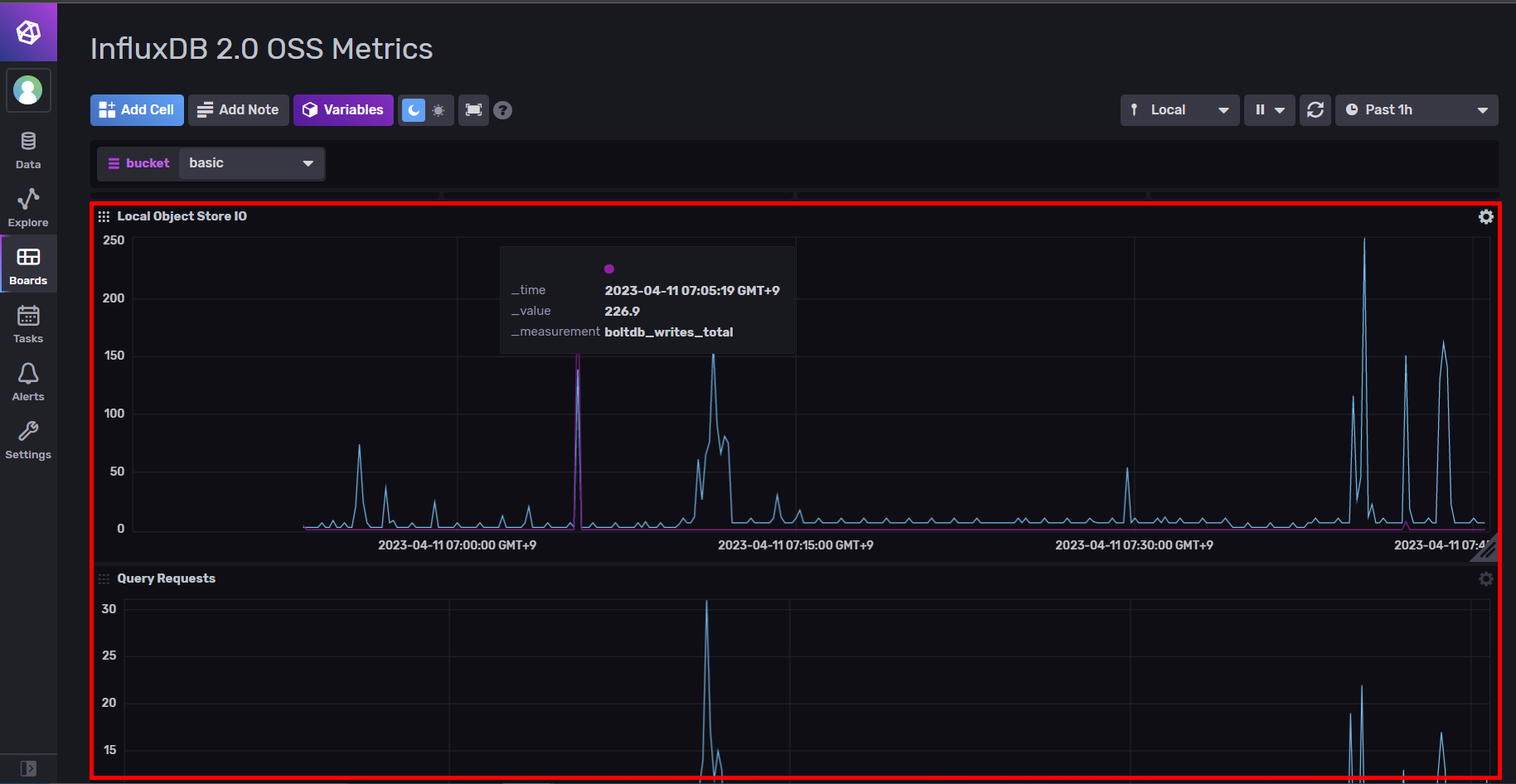
Task: Click the Query Requests cell title
Action: pyautogui.click(x=166, y=578)
